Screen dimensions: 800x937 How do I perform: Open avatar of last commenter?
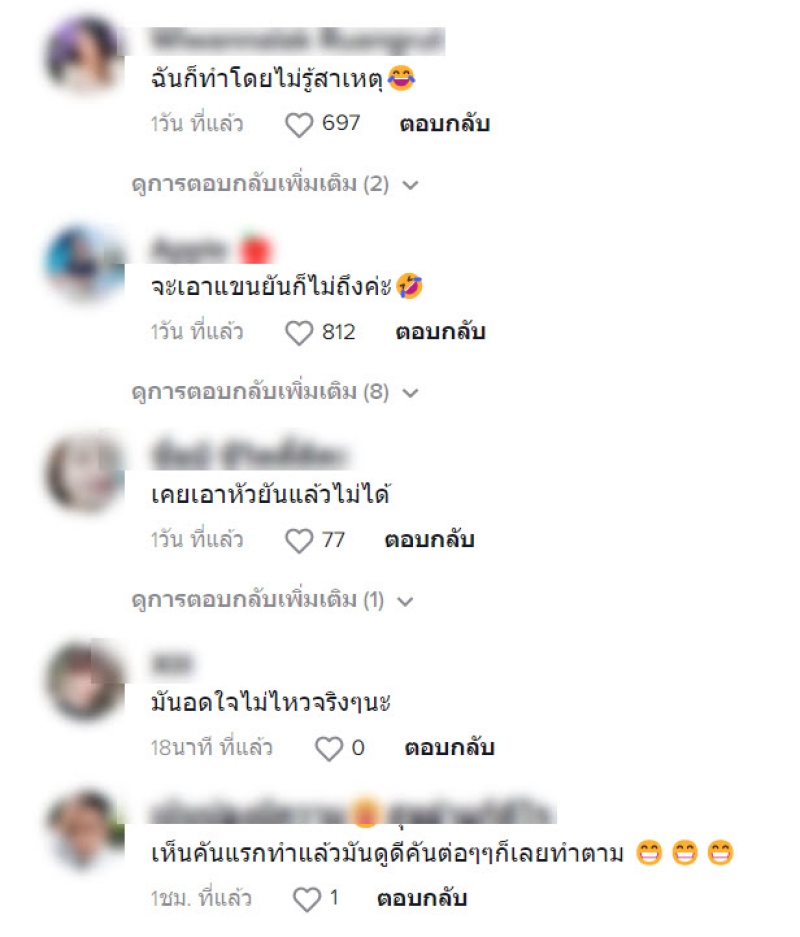pos(84,830)
